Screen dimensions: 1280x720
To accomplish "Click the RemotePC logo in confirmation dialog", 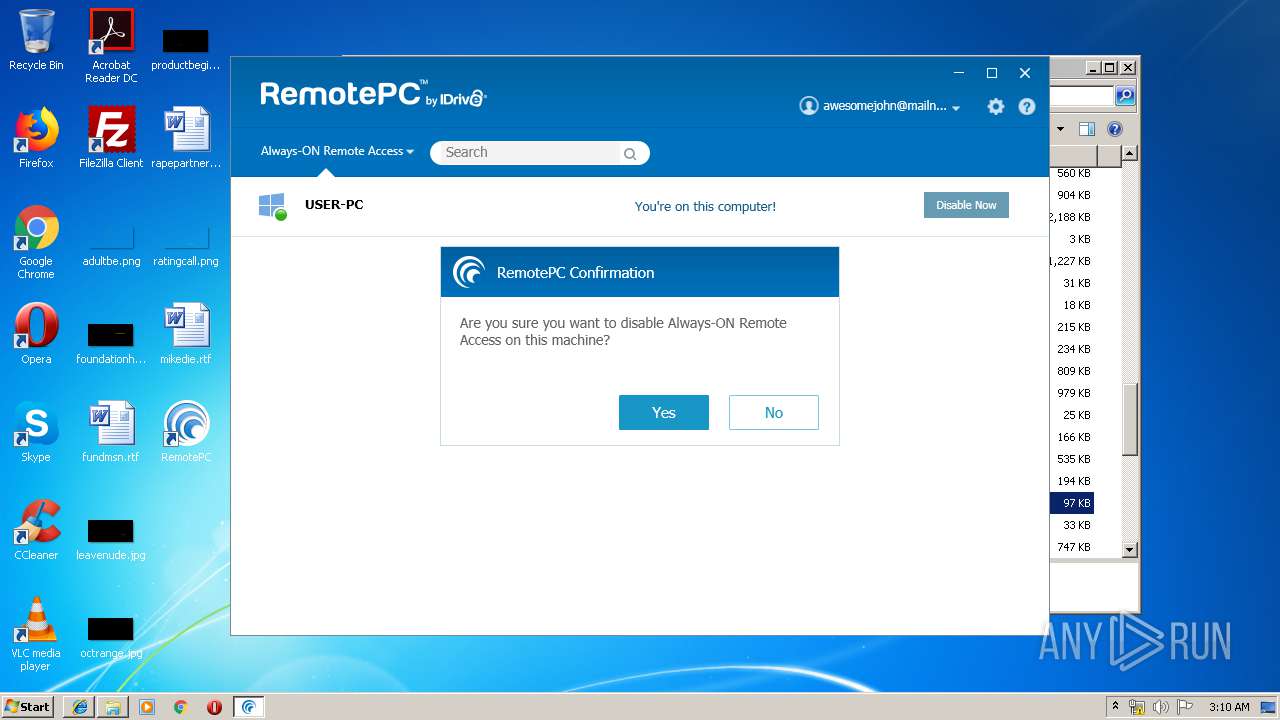I will pyautogui.click(x=469, y=272).
